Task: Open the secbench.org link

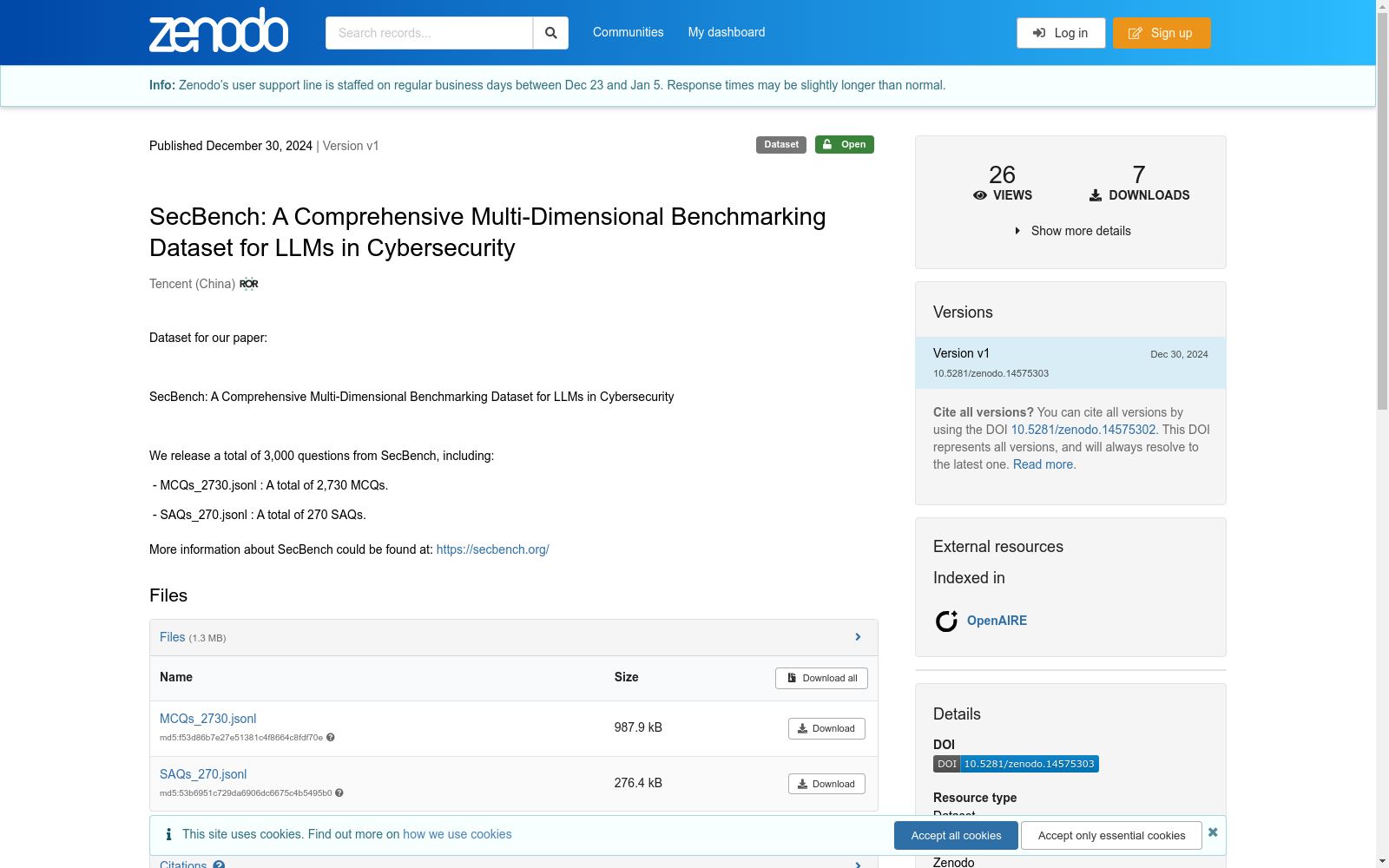Action: click(x=492, y=549)
